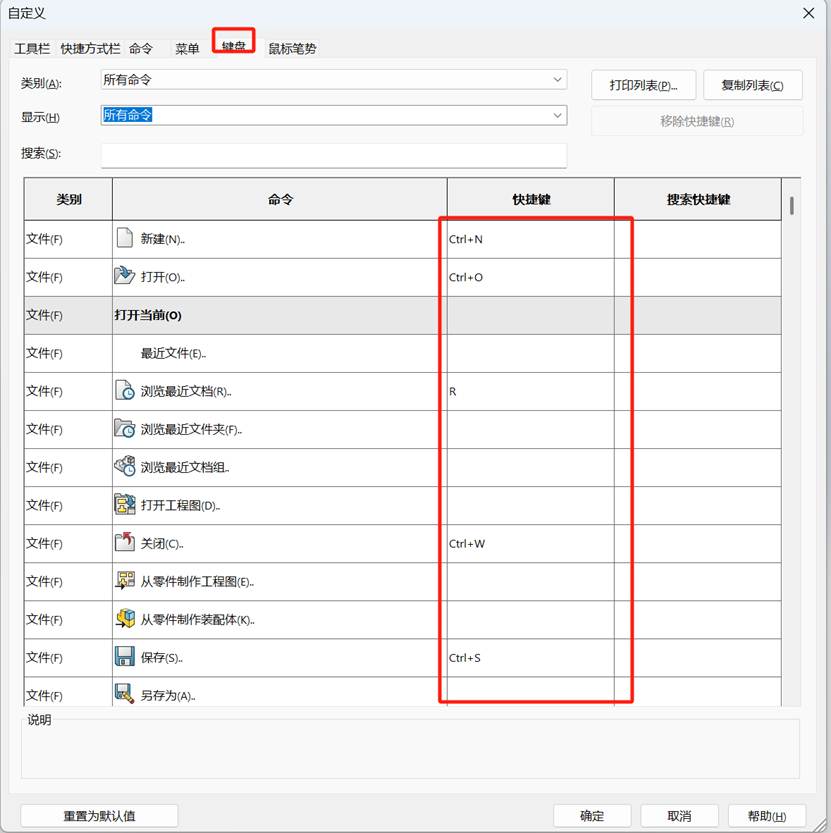Viewport: 831px width, 833px height.
Task: Switch to the 菜单 tab
Action: (x=187, y=49)
